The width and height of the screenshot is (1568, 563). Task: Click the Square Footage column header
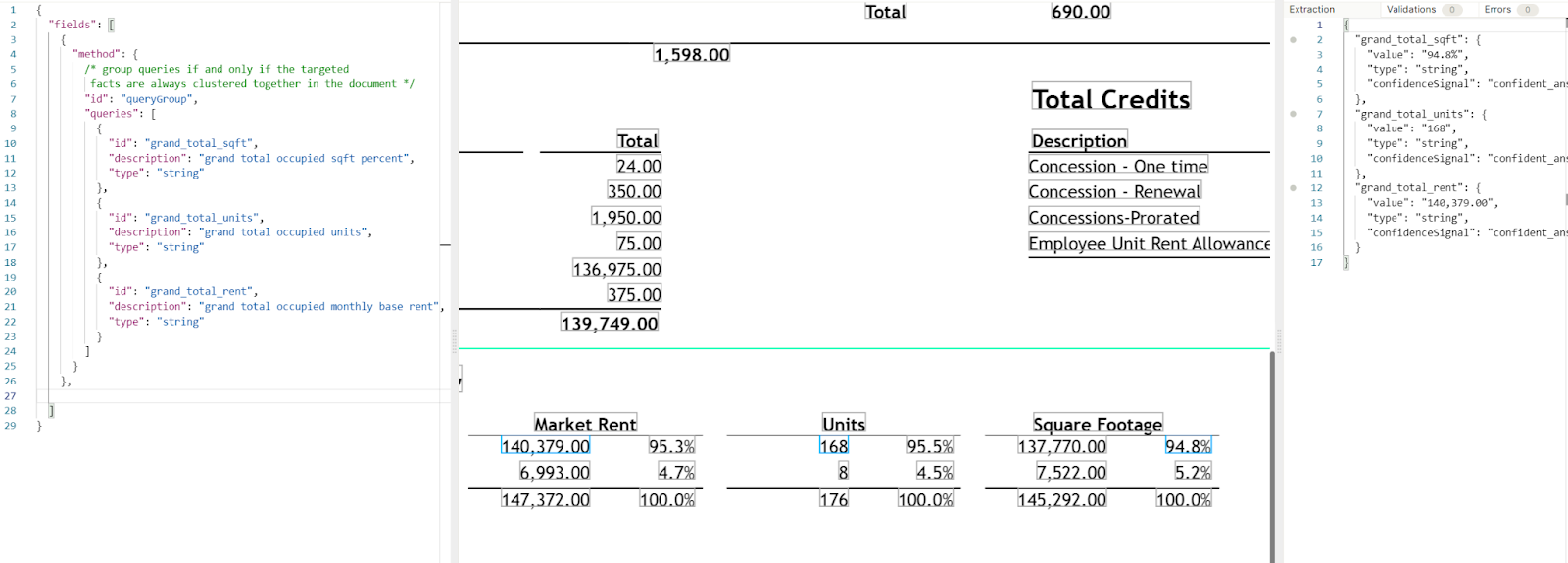pyautogui.click(x=1098, y=424)
